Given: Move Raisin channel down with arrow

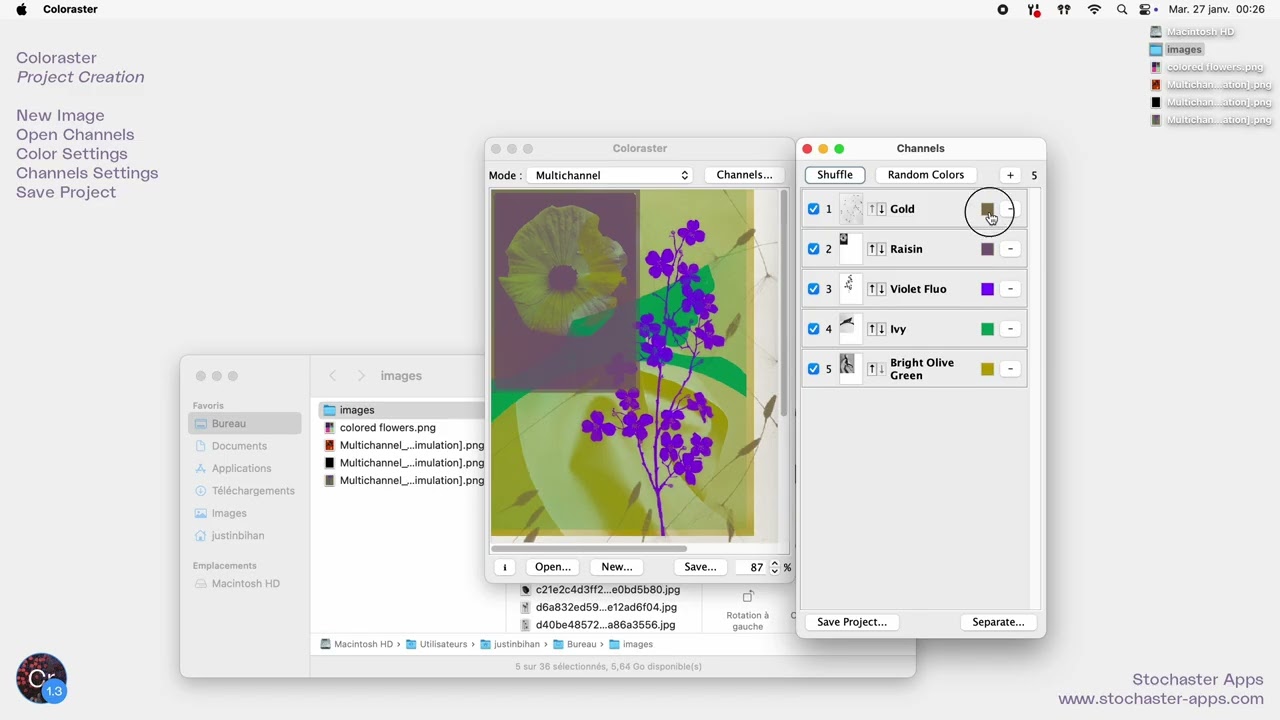Looking at the screenshot, I should tap(882, 249).
